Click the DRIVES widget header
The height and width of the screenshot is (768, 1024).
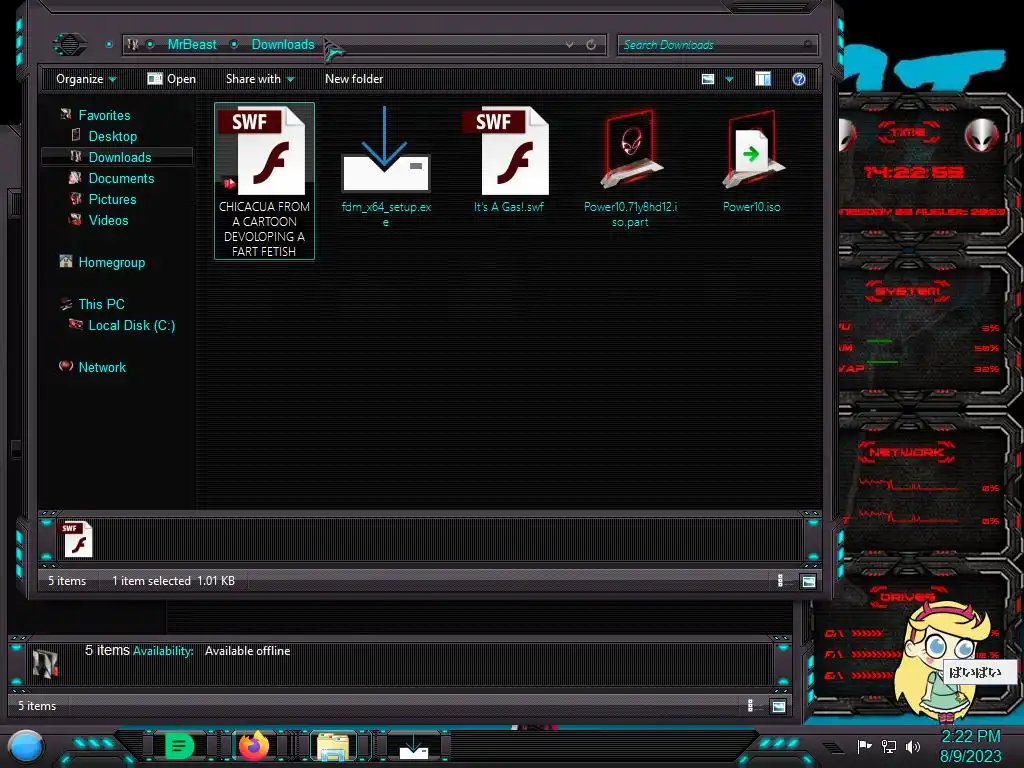(x=908, y=596)
